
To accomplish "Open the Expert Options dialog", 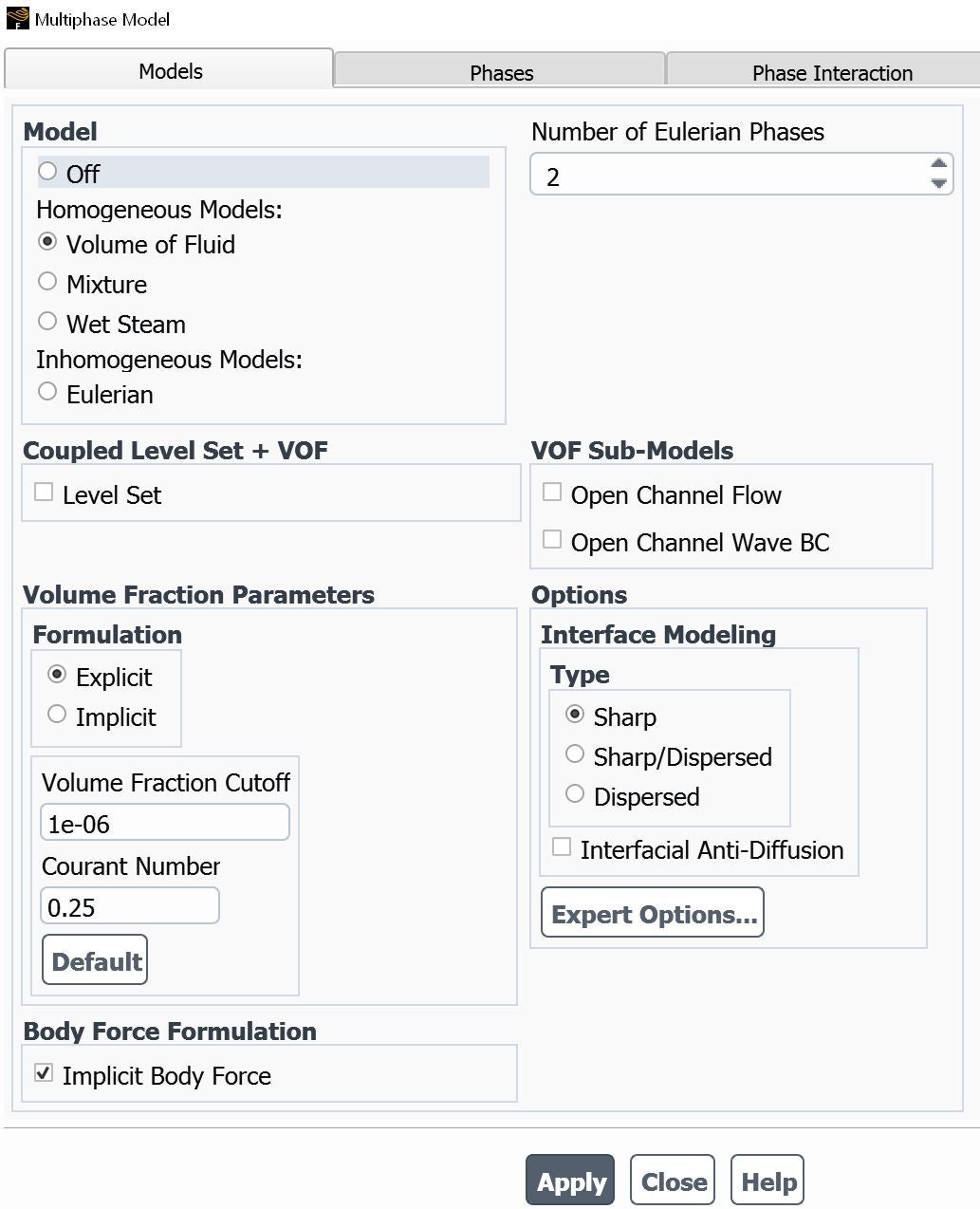I will [x=653, y=913].
